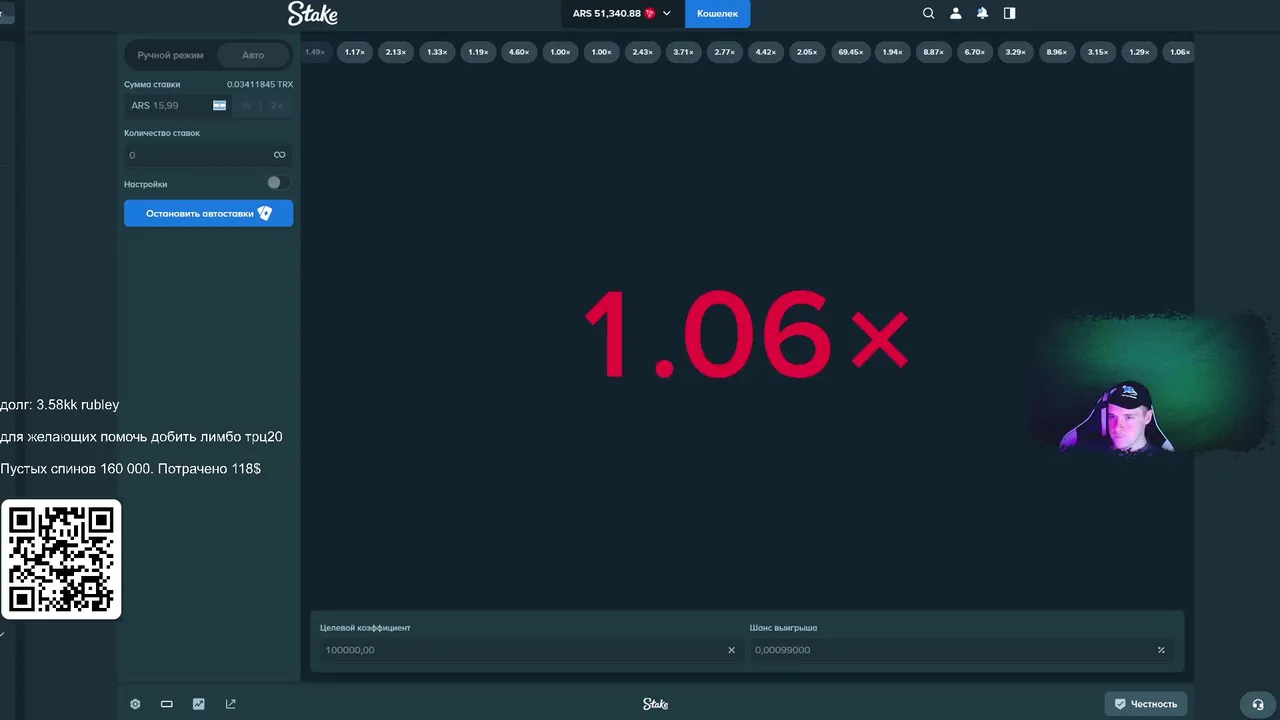Open the 3.71× history chip

[x=683, y=52]
